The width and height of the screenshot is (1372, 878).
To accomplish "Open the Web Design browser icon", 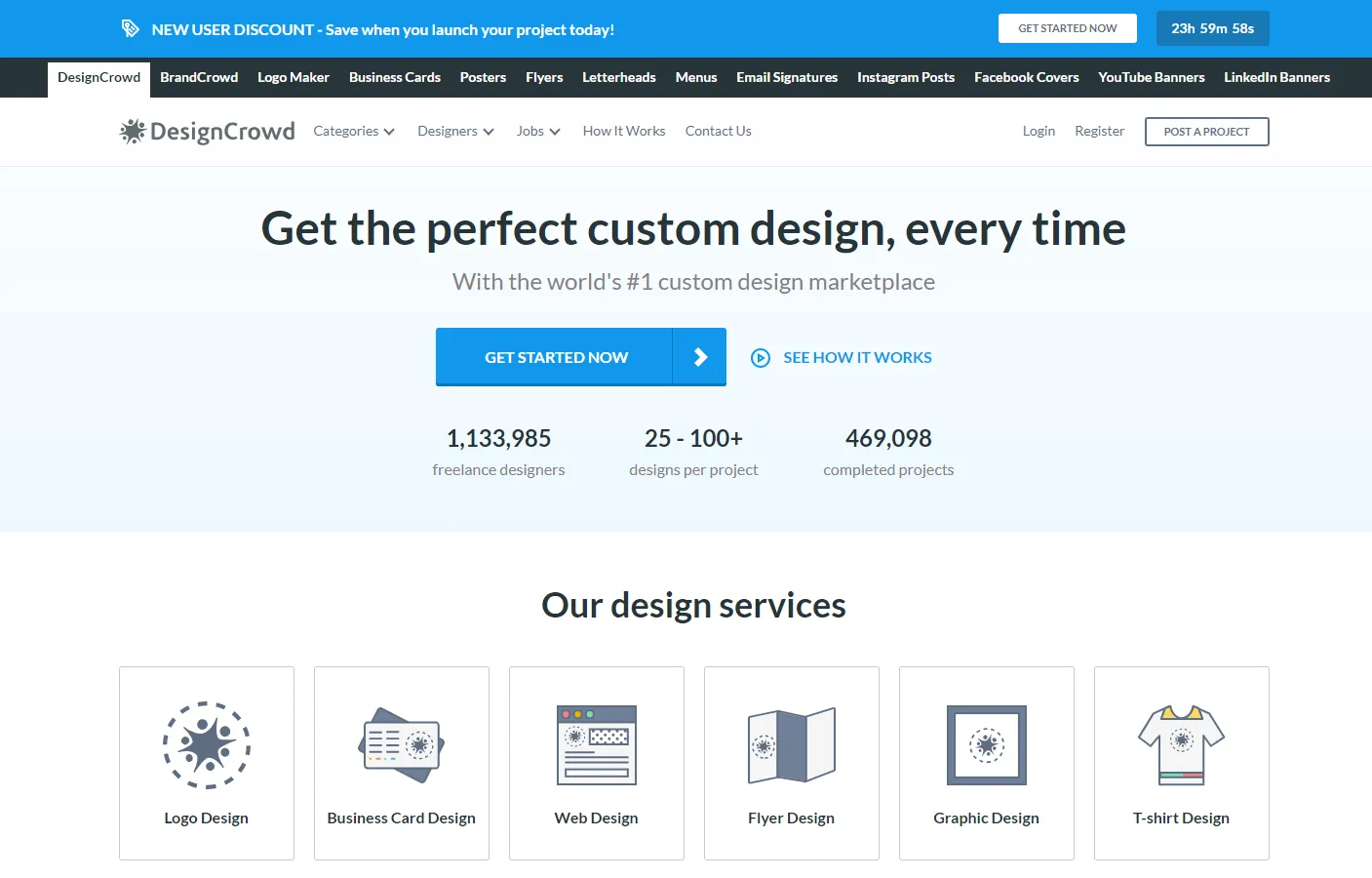I will click(597, 744).
